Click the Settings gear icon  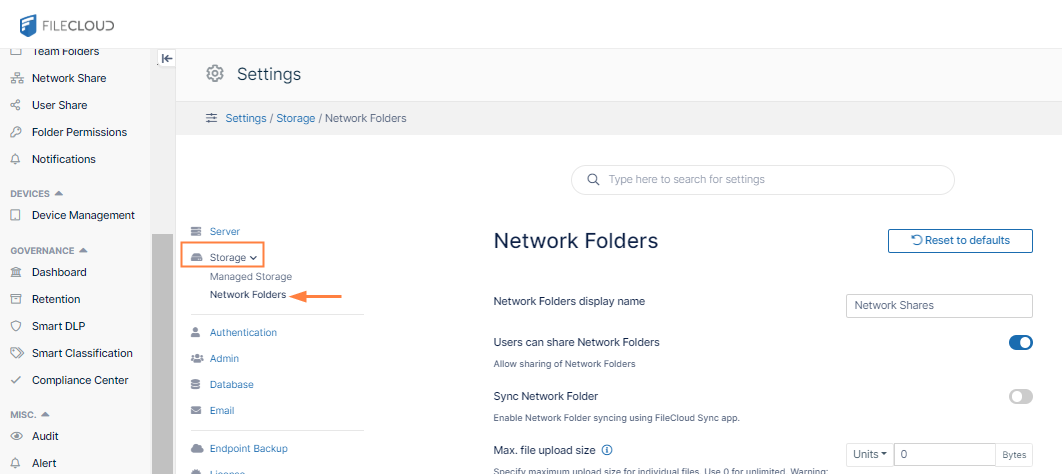[214, 74]
